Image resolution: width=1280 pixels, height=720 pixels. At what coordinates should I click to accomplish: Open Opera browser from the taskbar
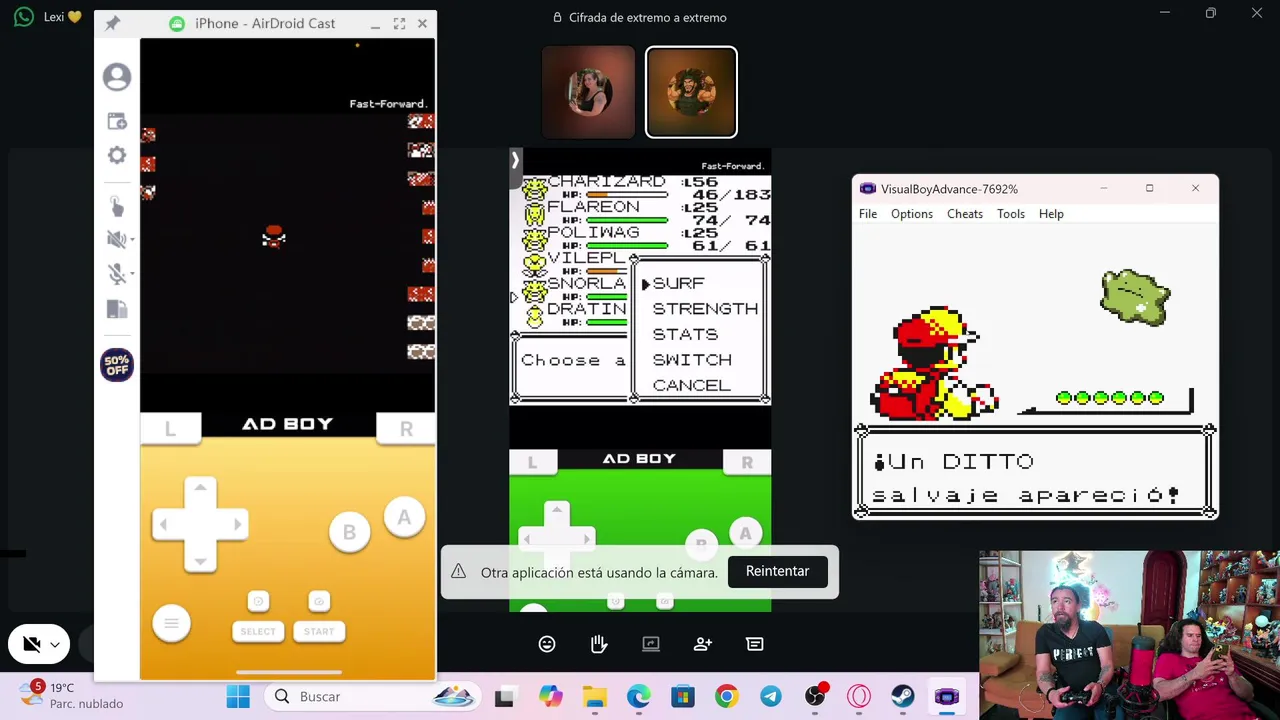tap(859, 697)
